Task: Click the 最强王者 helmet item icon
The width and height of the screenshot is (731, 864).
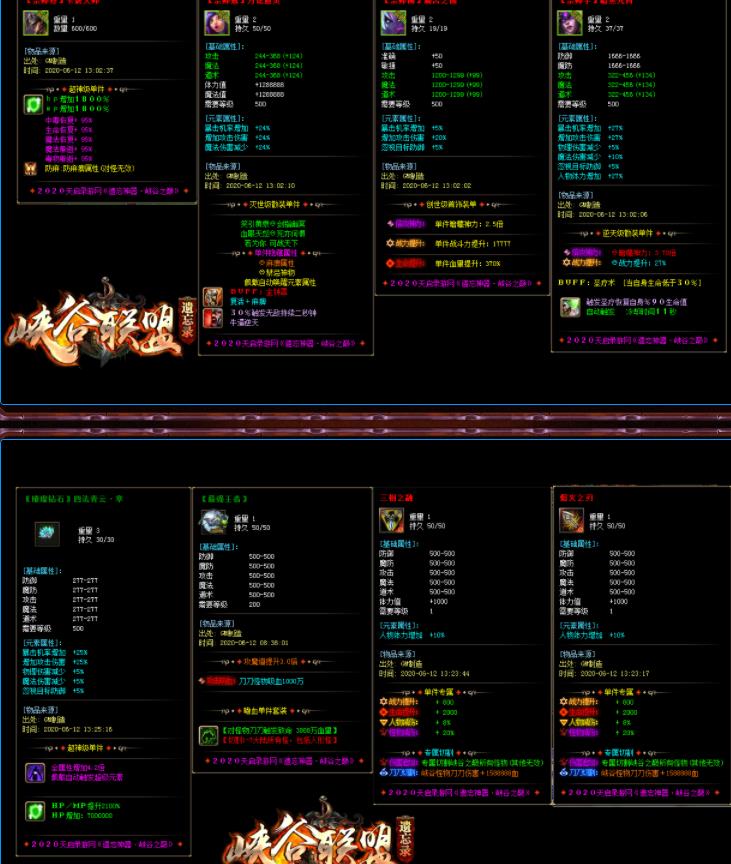Action: click(214, 522)
